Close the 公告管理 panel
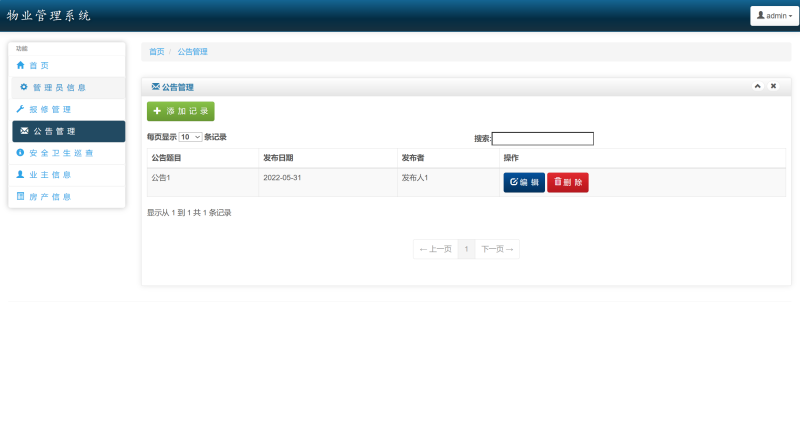 [773, 86]
